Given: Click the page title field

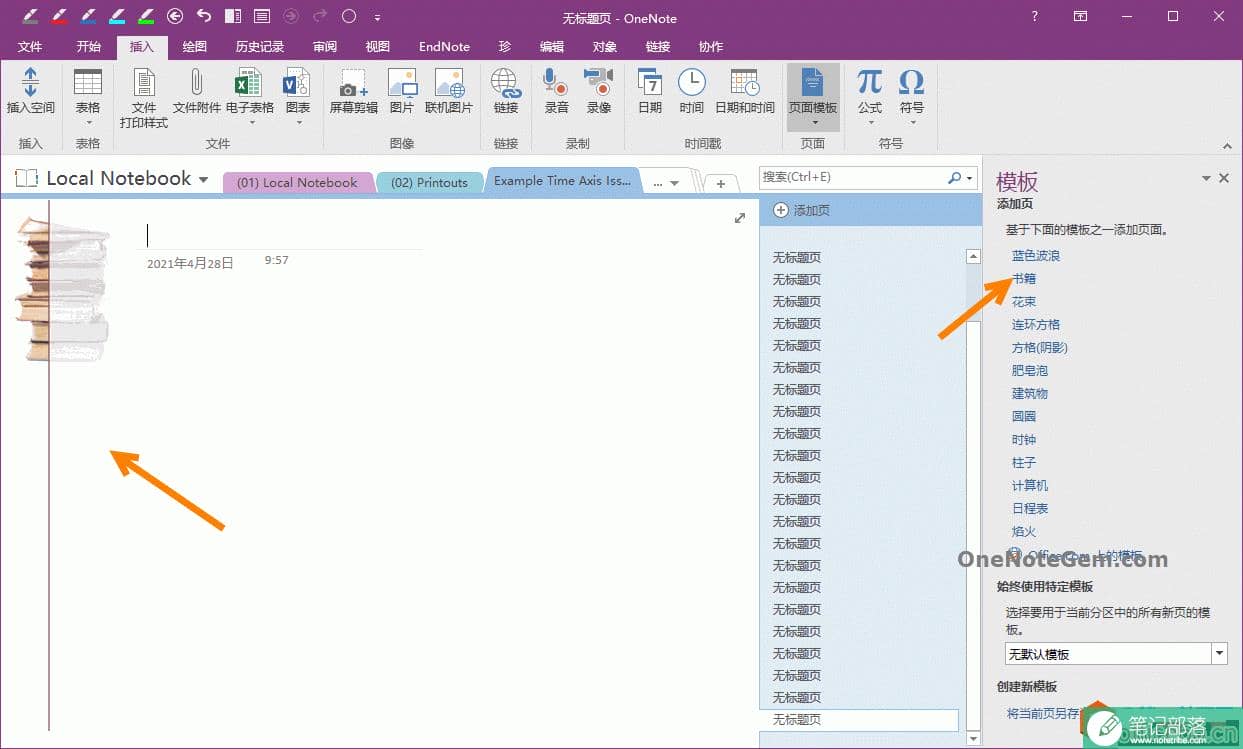Looking at the screenshot, I should pyautogui.click(x=280, y=235).
